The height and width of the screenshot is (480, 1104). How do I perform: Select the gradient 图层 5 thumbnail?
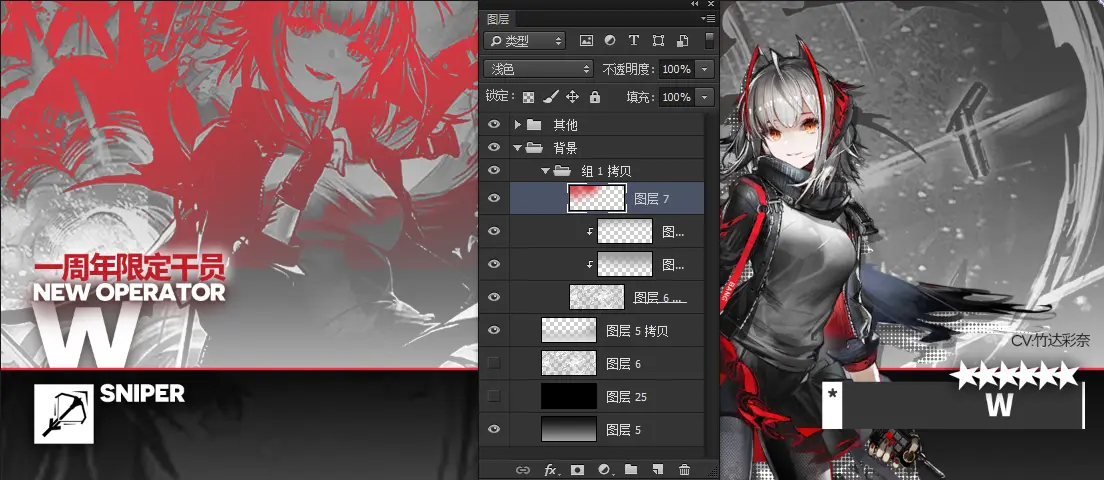click(569, 429)
